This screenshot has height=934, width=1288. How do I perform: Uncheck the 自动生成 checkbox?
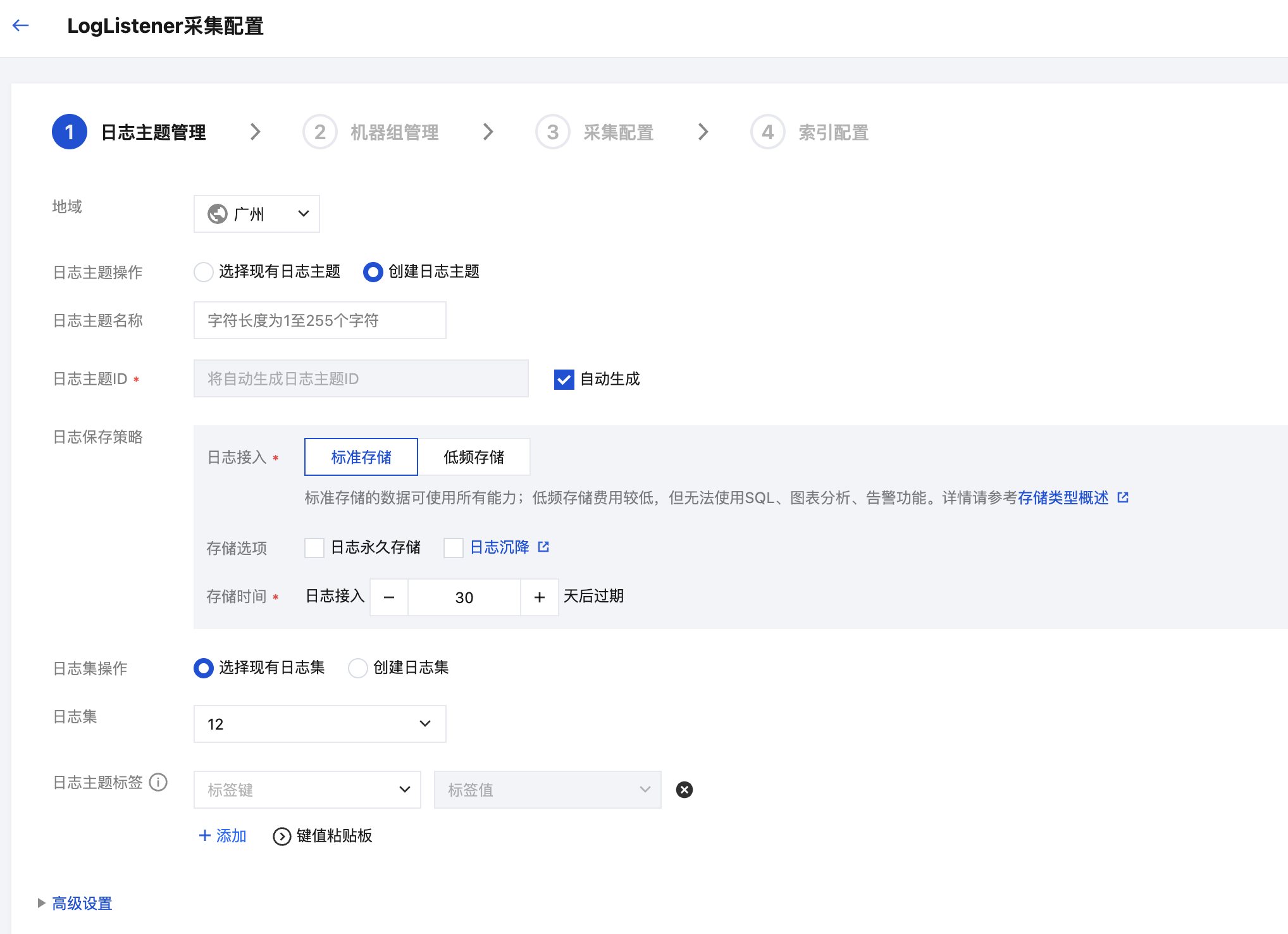[x=564, y=379]
